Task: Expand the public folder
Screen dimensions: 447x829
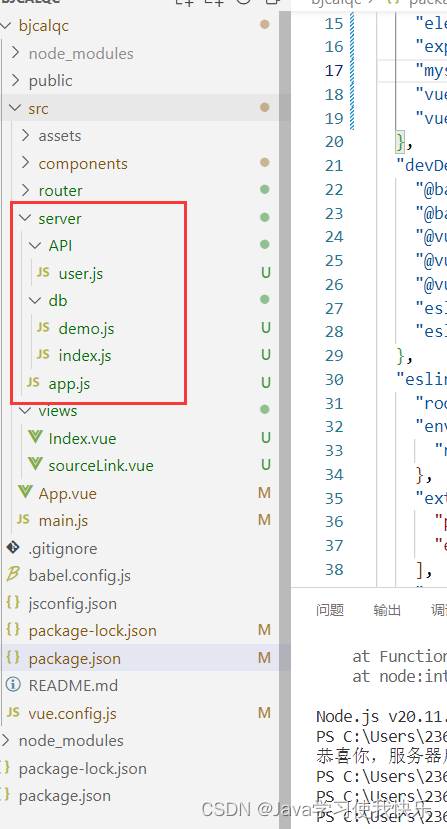Action: pos(16,80)
